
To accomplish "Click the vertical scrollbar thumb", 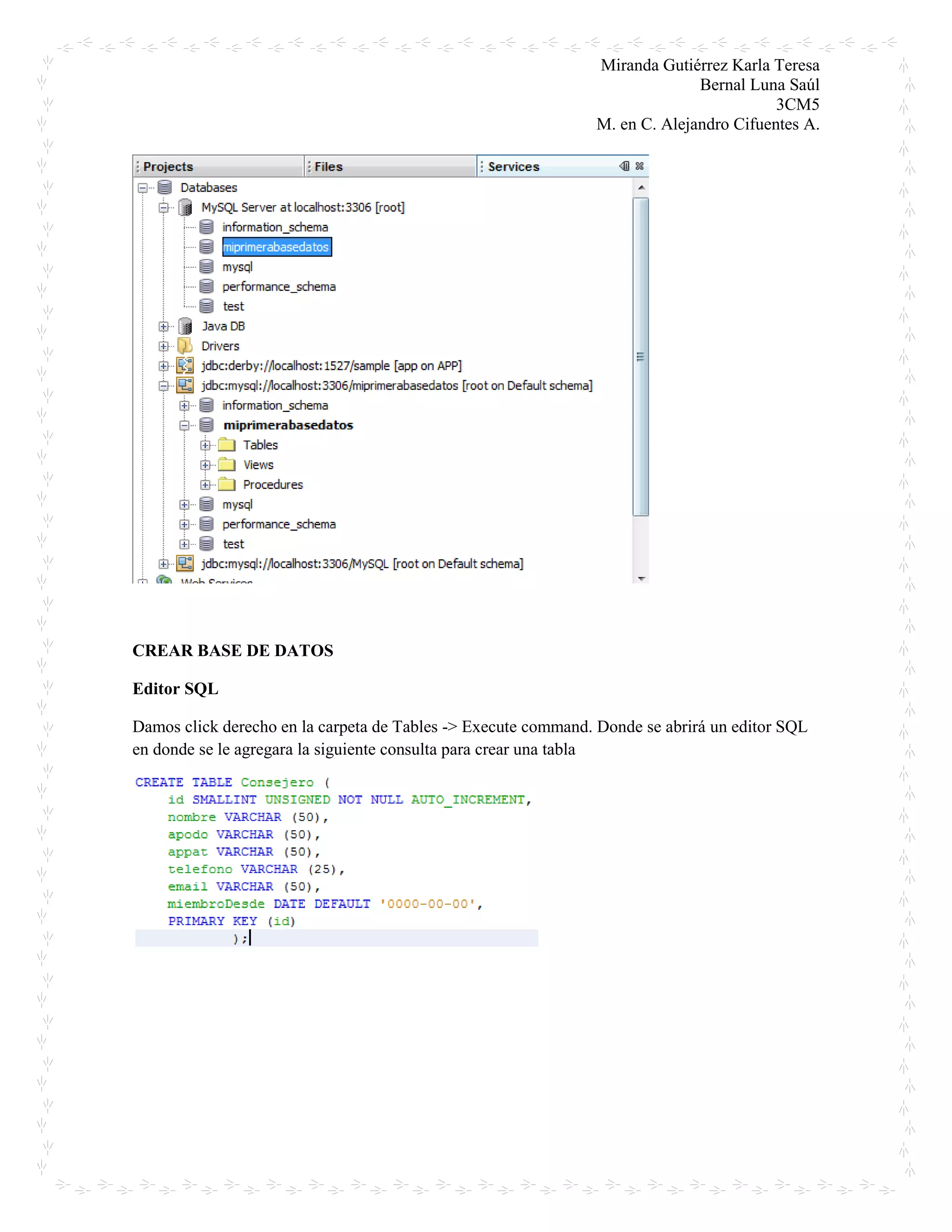I will tap(641, 357).
